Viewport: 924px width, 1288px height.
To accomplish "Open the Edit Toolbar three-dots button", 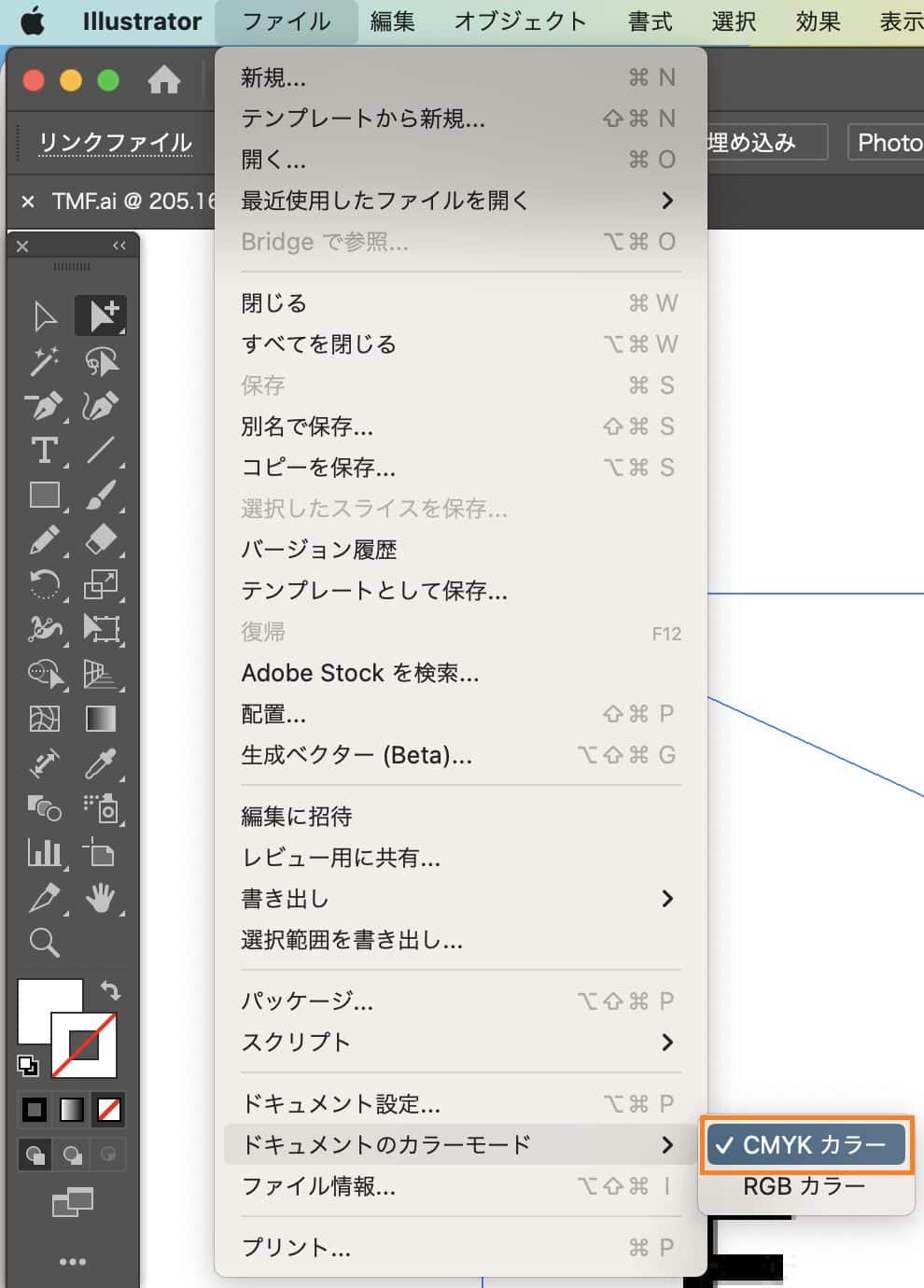I will click(73, 1262).
